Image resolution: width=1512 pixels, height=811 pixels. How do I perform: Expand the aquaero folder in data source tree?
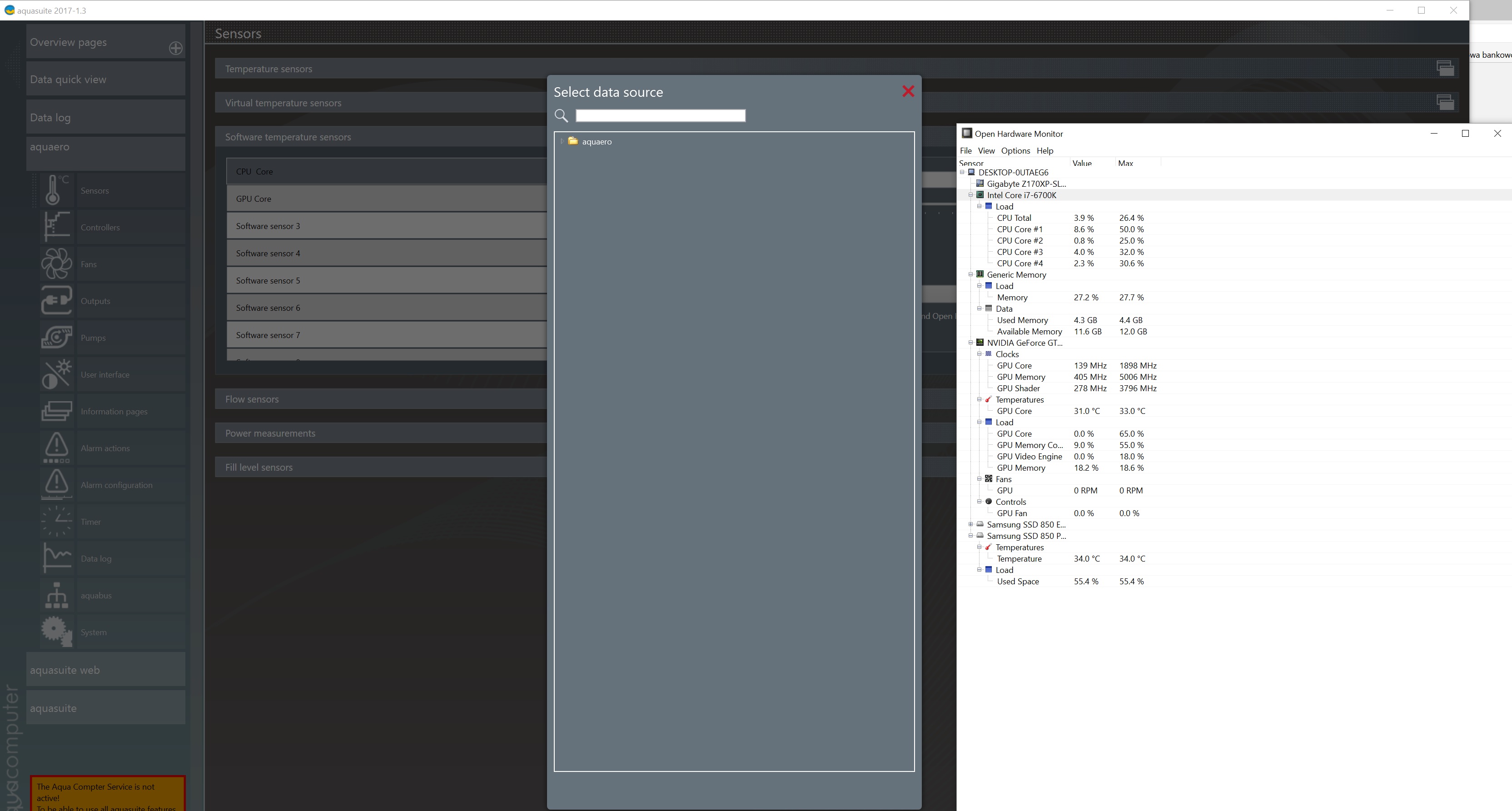[562, 141]
